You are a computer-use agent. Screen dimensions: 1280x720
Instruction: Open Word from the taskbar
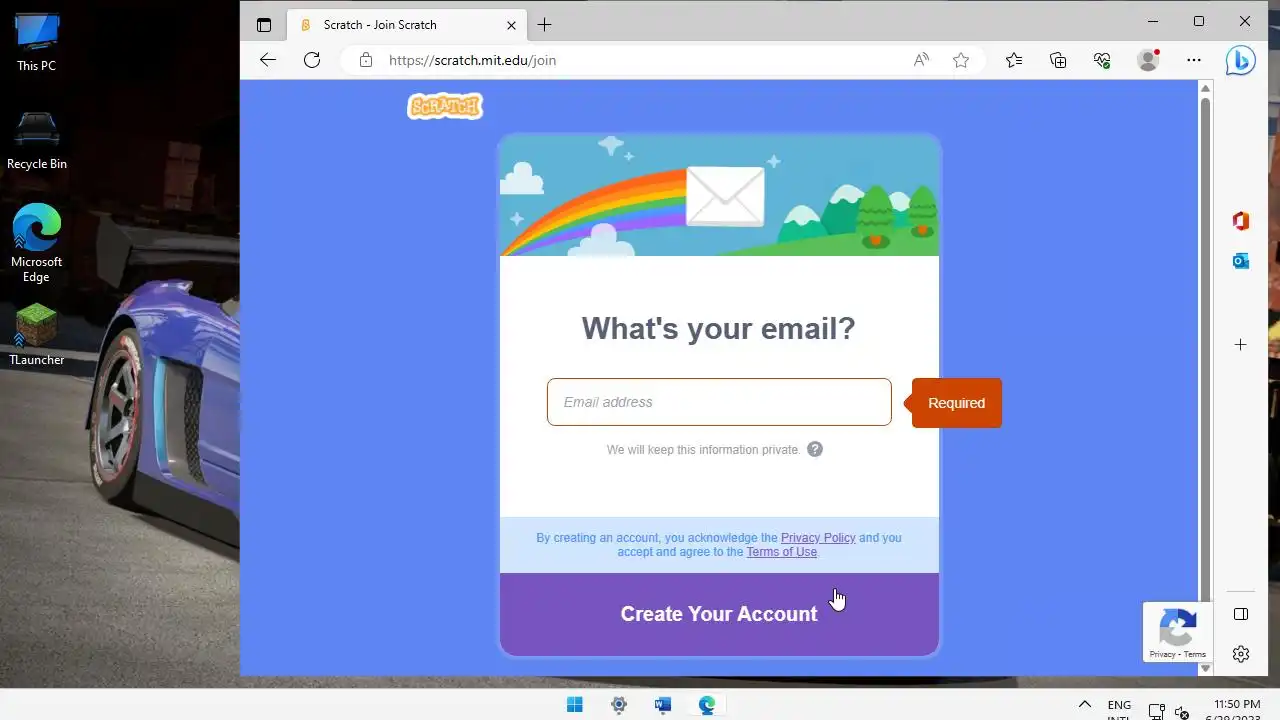(x=663, y=705)
